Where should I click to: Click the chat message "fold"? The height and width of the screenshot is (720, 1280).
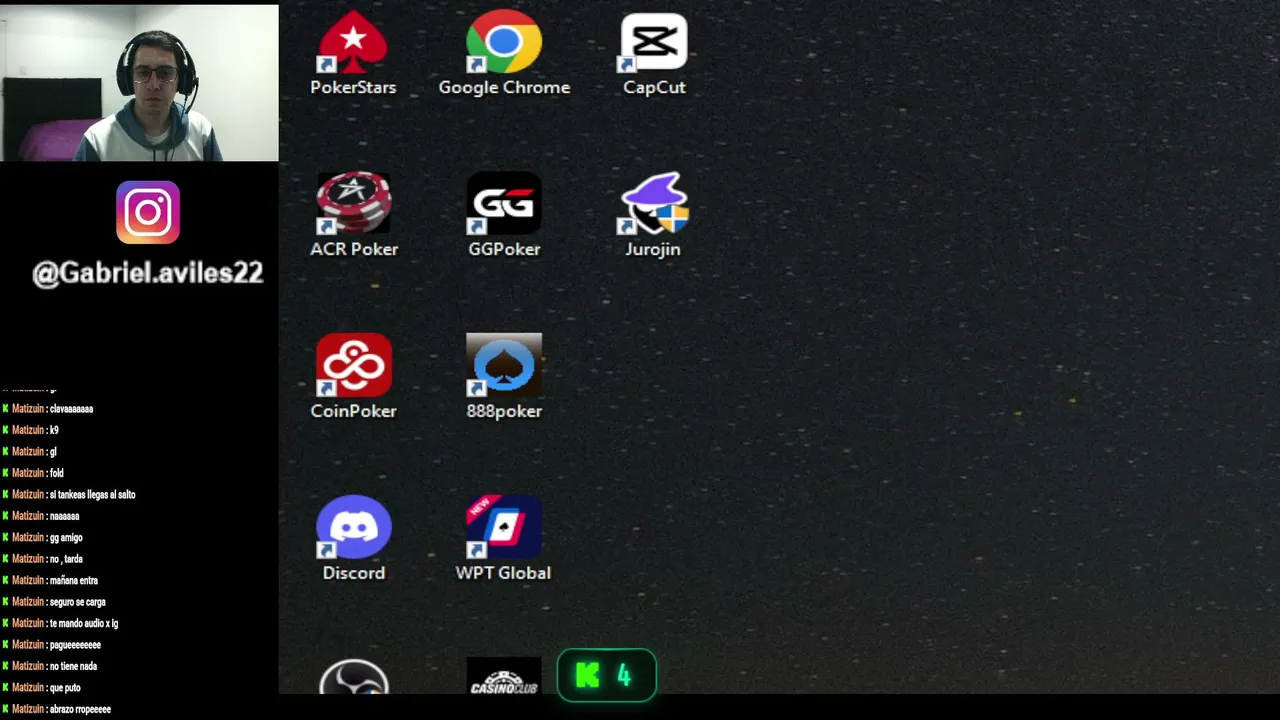tap(56, 473)
